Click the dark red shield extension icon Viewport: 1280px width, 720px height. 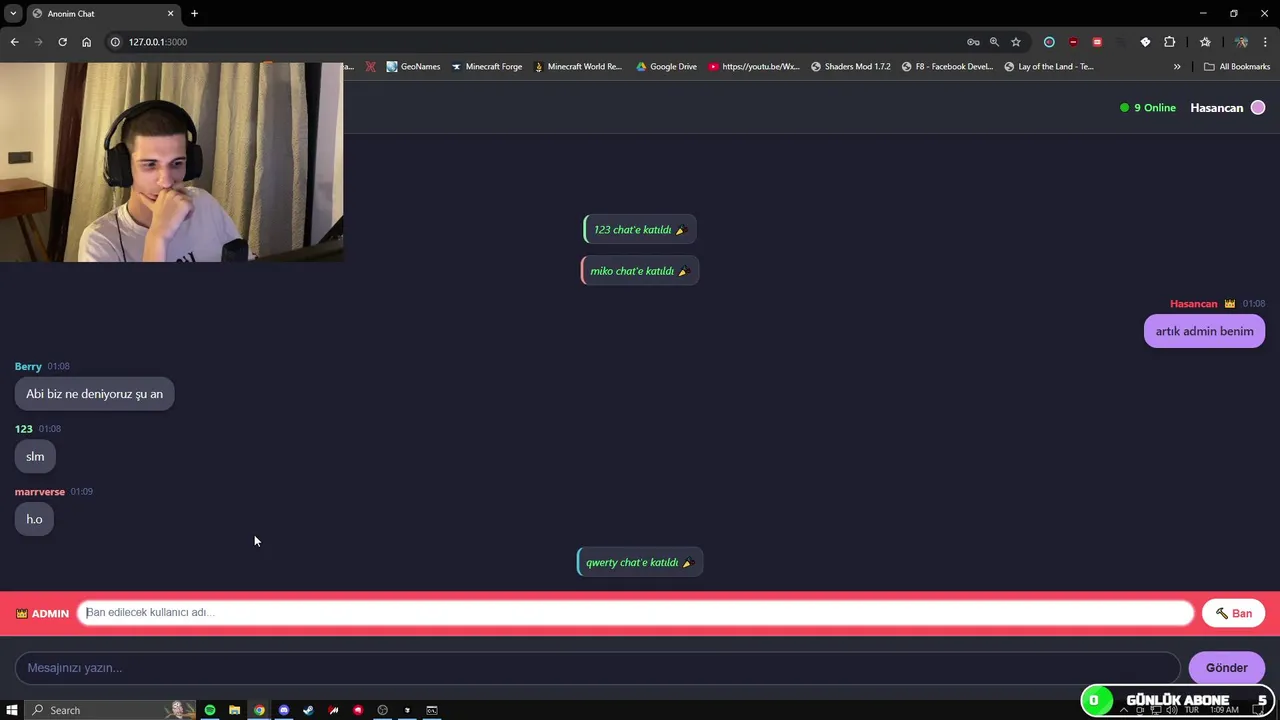click(x=1073, y=42)
